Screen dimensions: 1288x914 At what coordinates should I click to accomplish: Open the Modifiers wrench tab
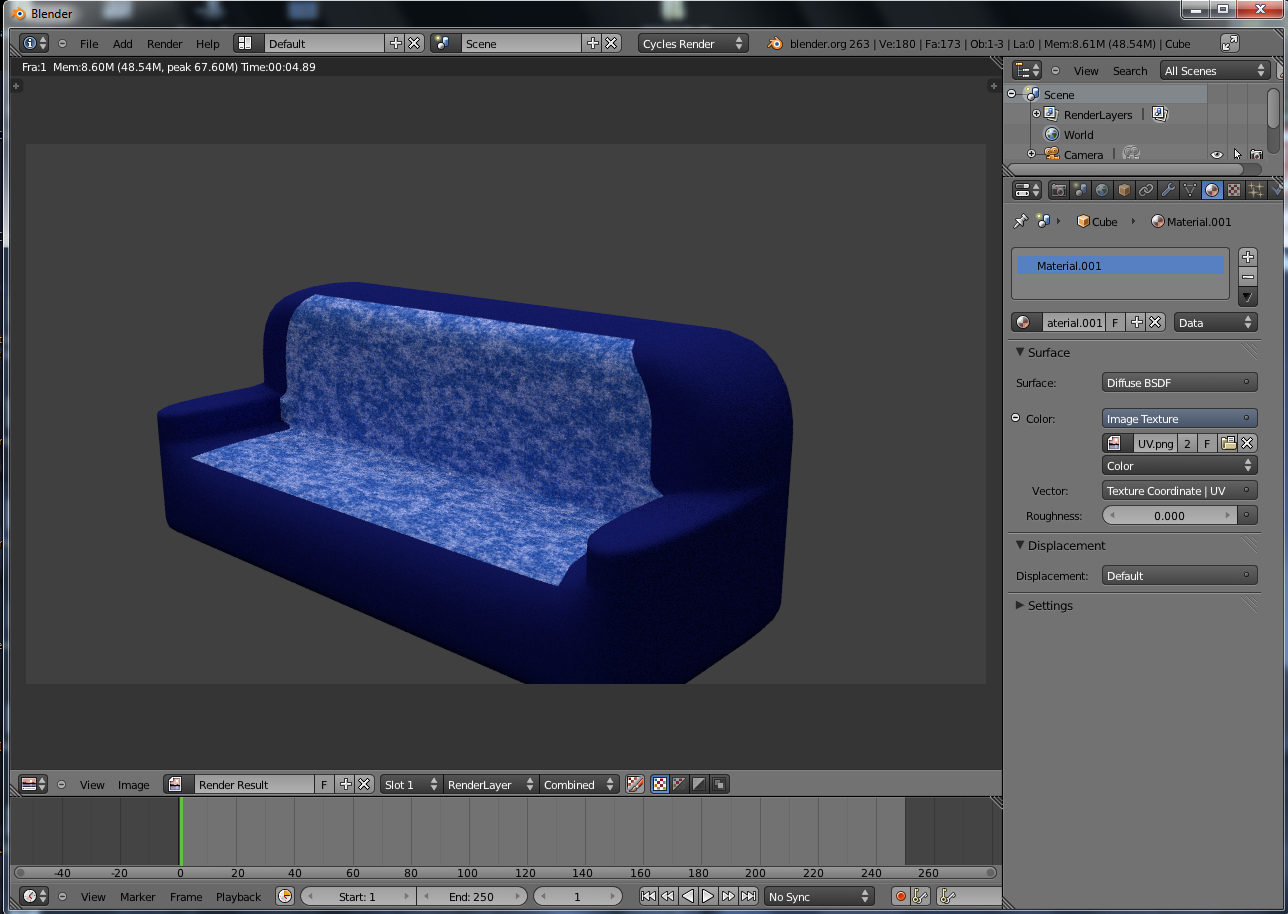pos(1168,190)
